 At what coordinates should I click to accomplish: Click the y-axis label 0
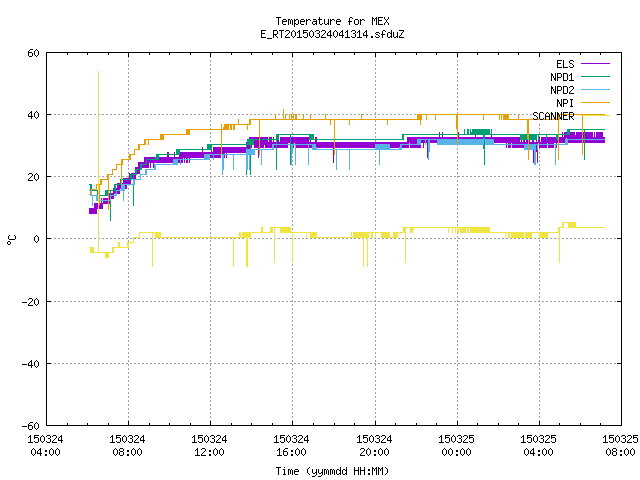37,239
